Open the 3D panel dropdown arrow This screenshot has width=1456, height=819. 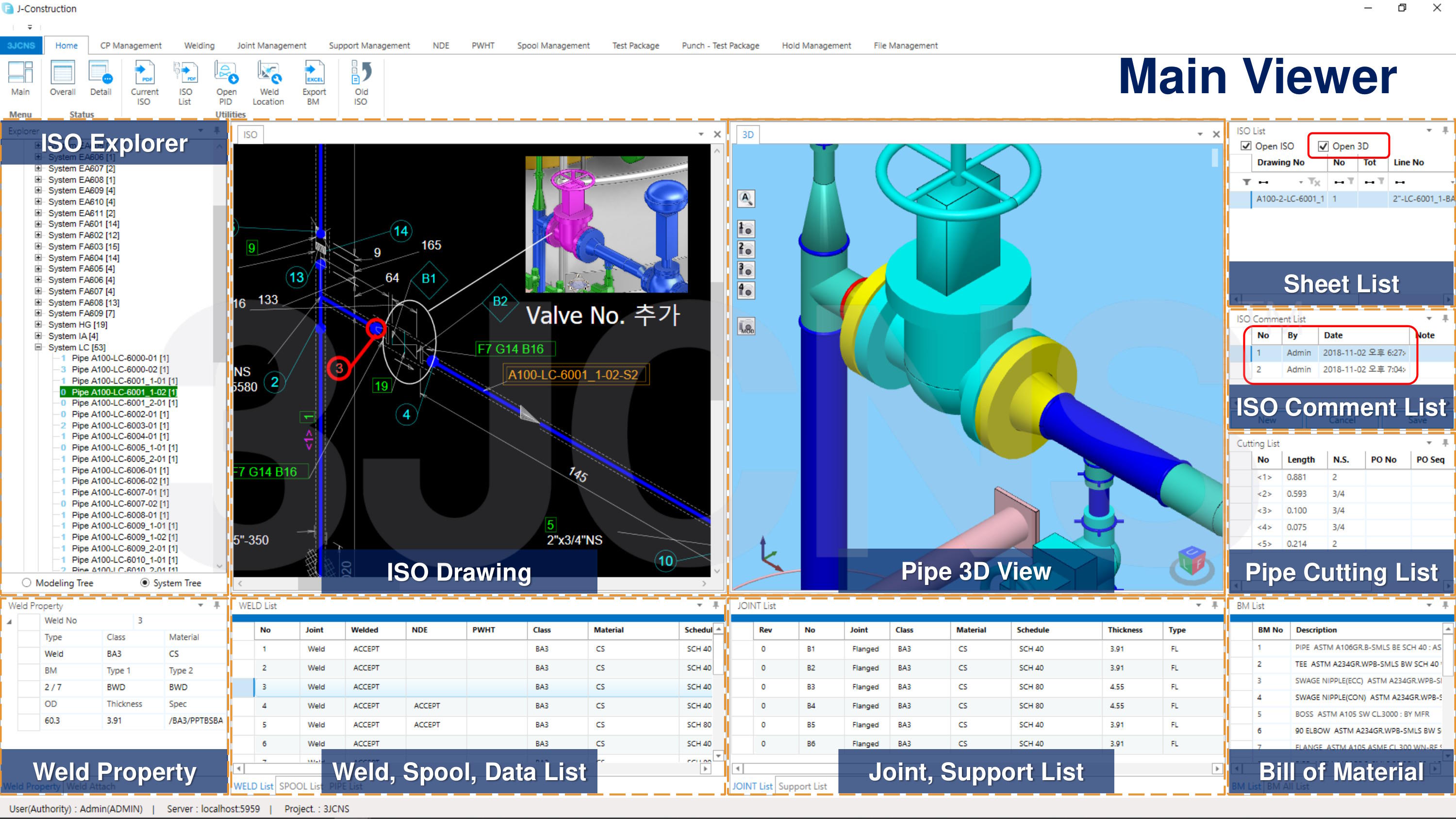[x=1200, y=134]
